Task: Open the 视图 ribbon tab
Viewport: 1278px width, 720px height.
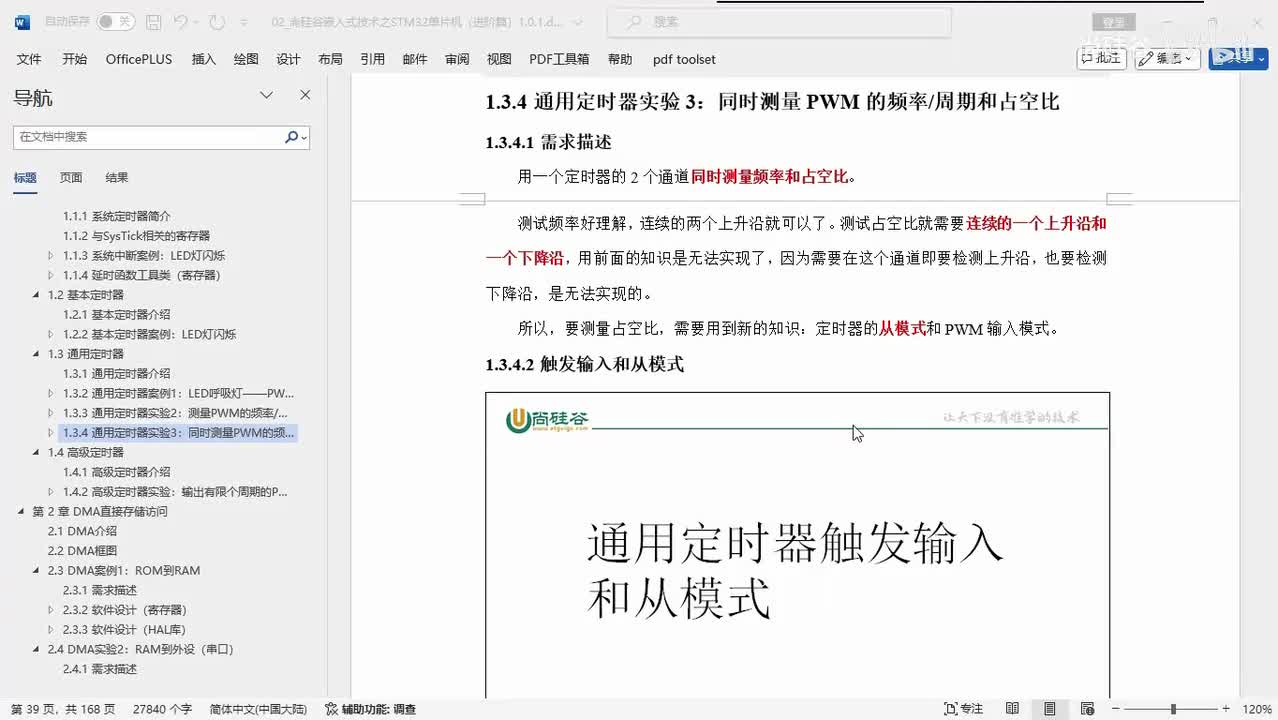Action: (x=499, y=59)
